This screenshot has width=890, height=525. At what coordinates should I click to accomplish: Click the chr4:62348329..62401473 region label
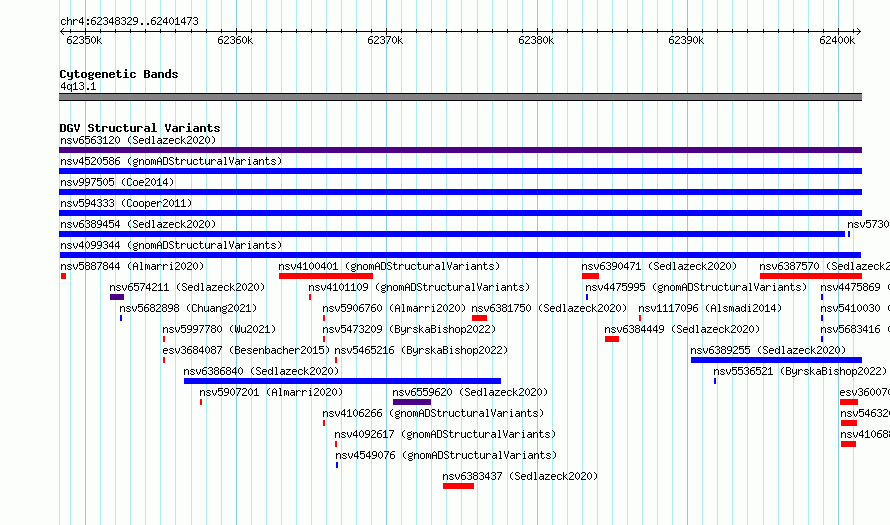[129, 21]
